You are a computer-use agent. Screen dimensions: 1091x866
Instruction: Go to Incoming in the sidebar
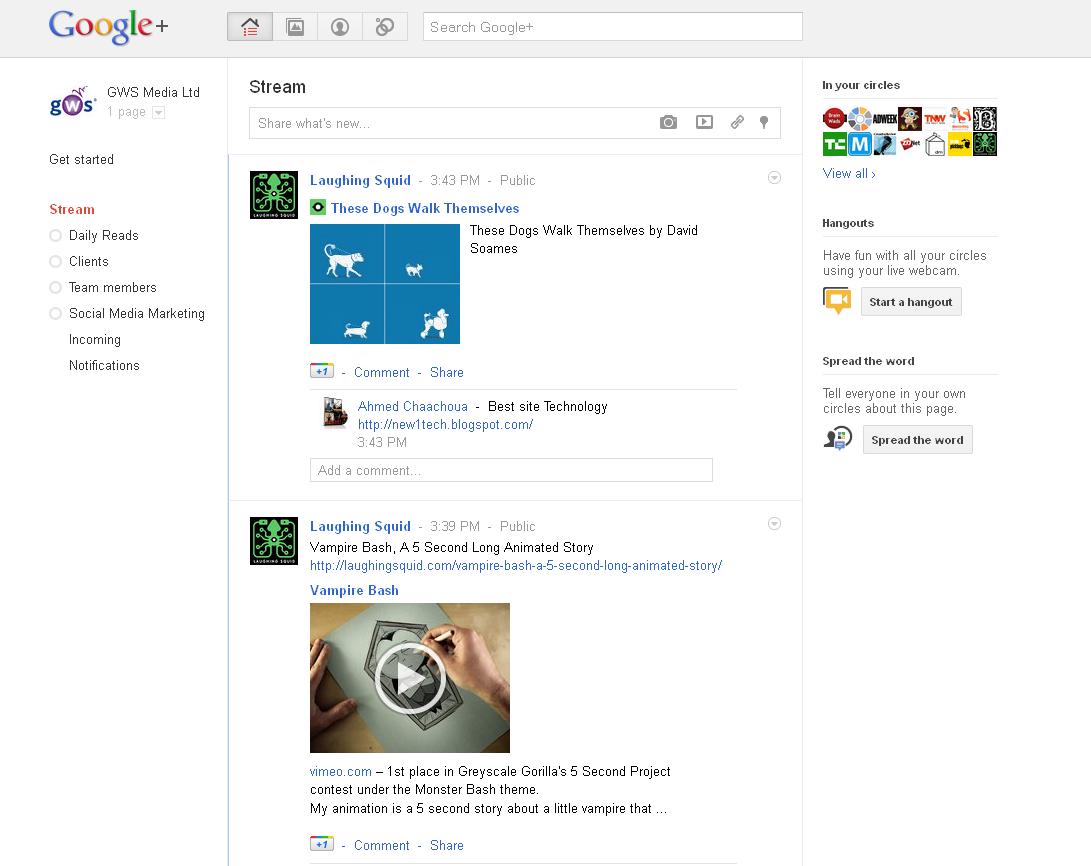click(95, 339)
